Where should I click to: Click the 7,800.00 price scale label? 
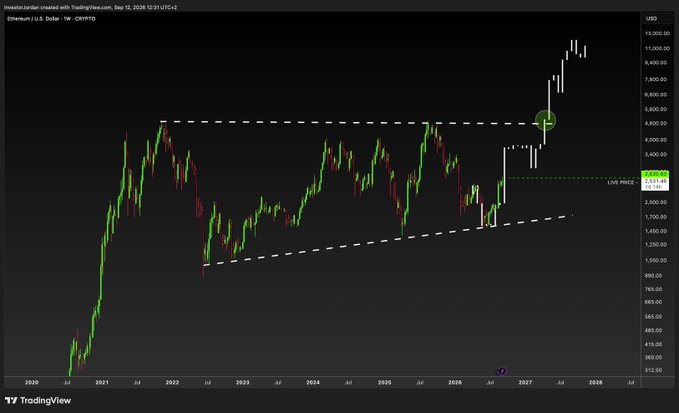(x=656, y=80)
